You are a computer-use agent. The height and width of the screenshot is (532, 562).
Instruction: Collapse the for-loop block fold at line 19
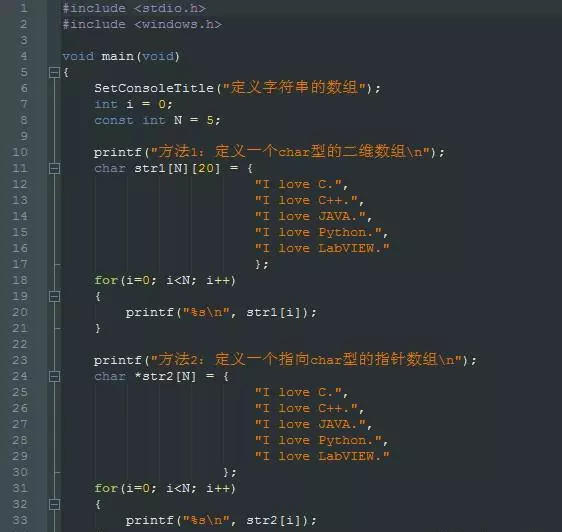tap(54, 296)
